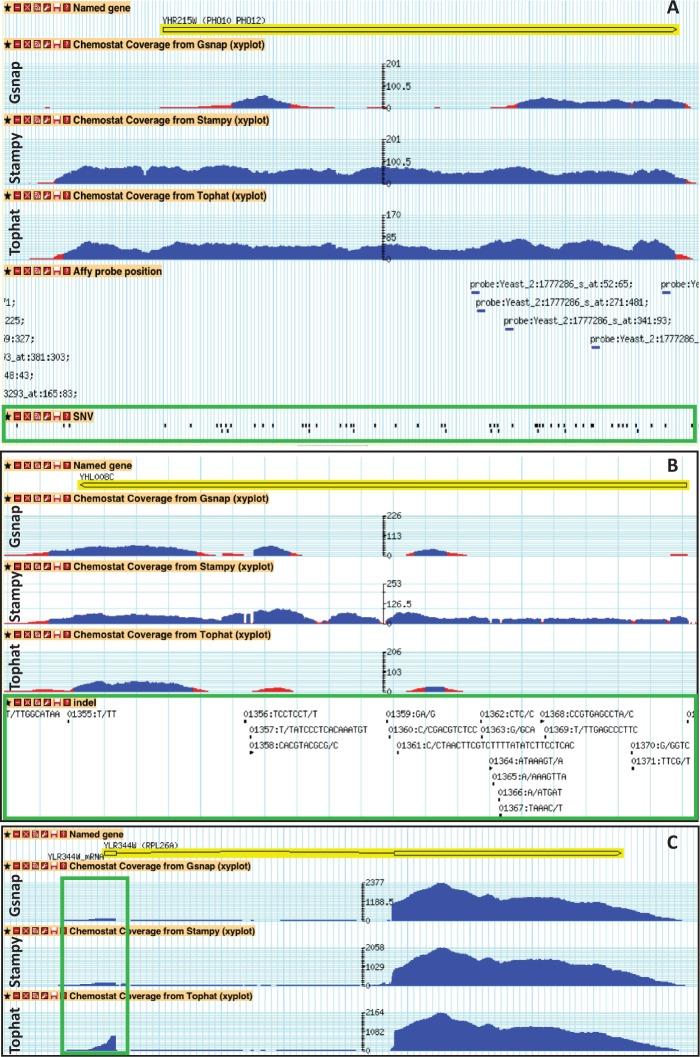The width and height of the screenshot is (700, 1057).
Task: Open help for the Affy probe position track
Action: 67,271
